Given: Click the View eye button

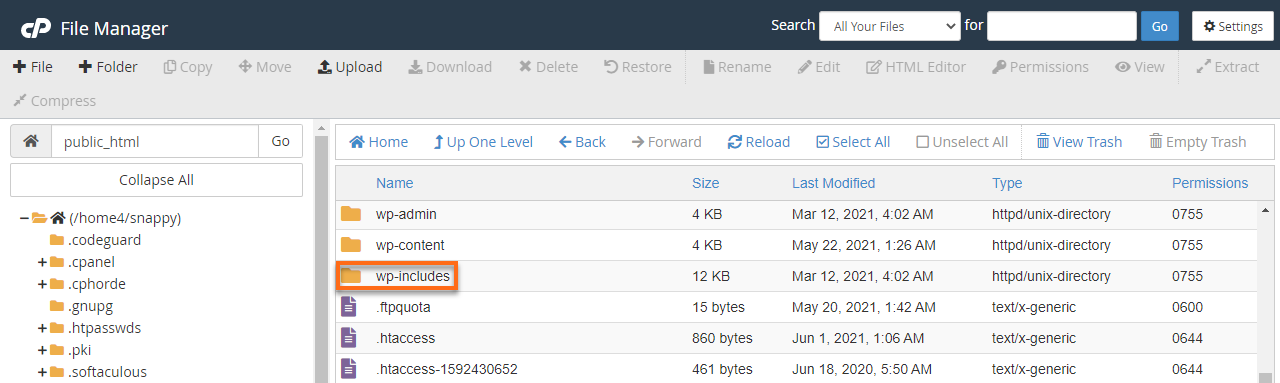Looking at the screenshot, I should (1140, 67).
